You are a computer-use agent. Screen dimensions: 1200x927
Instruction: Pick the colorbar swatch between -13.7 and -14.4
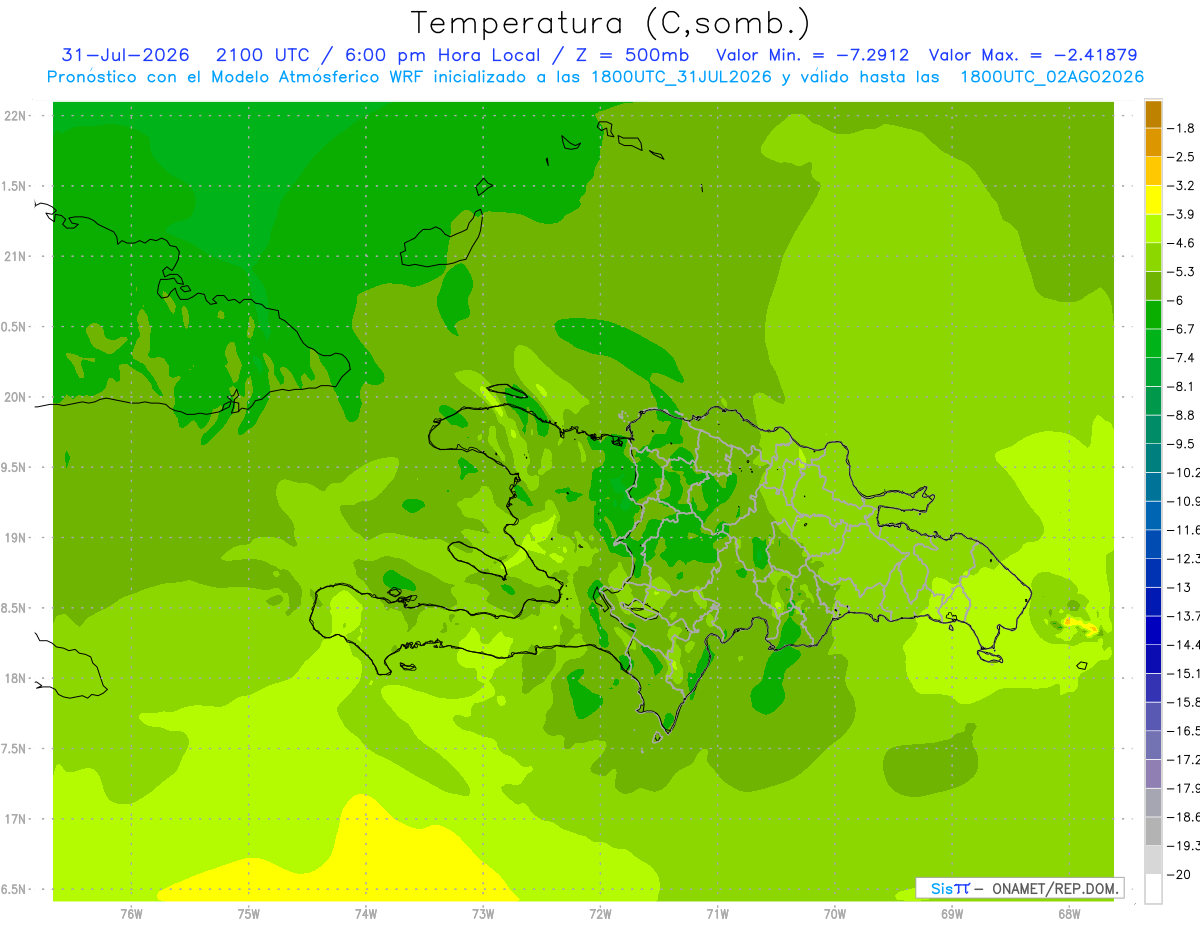[x=1153, y=630]
